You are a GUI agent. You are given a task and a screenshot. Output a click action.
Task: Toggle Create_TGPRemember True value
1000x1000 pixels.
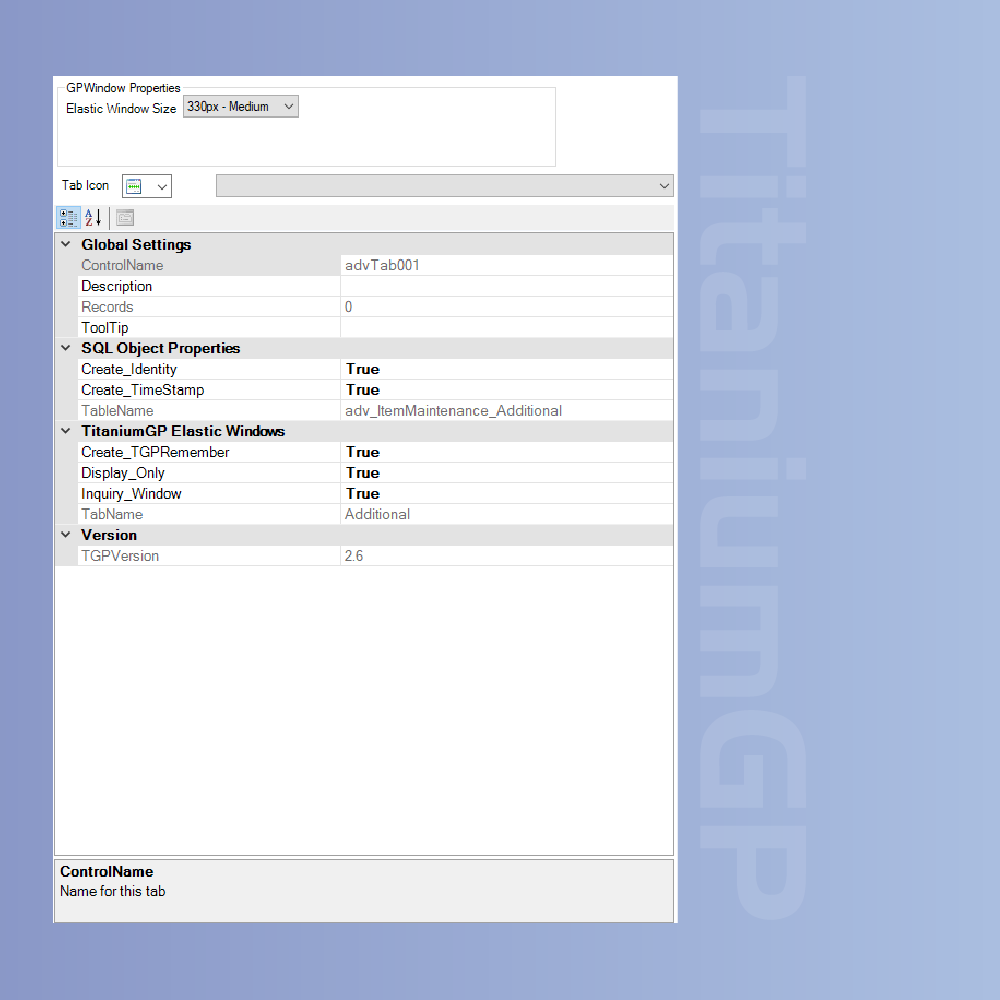(x=363, y=452)
